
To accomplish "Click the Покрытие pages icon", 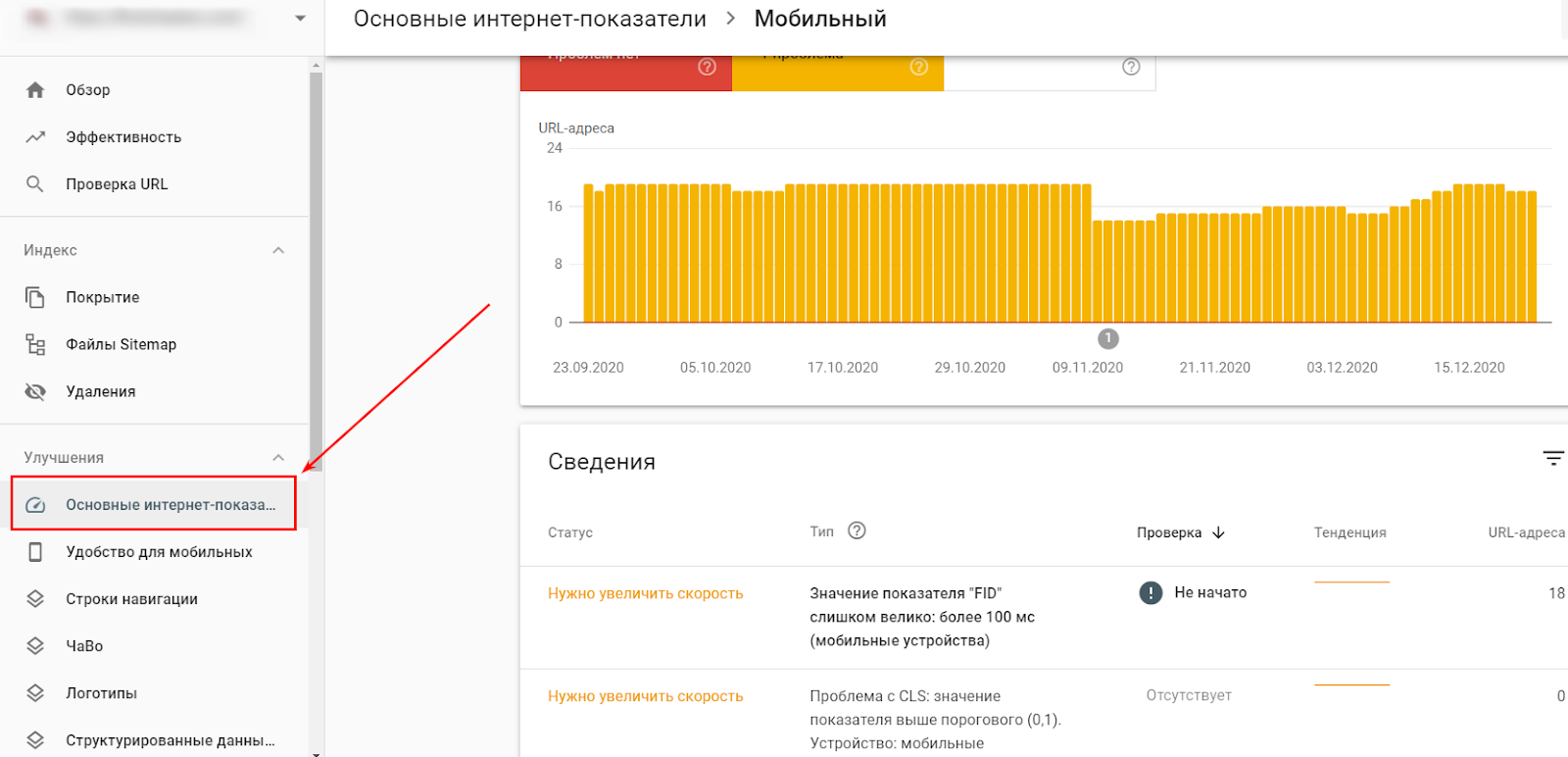I will pyautogui.click(x=35, y=297).
